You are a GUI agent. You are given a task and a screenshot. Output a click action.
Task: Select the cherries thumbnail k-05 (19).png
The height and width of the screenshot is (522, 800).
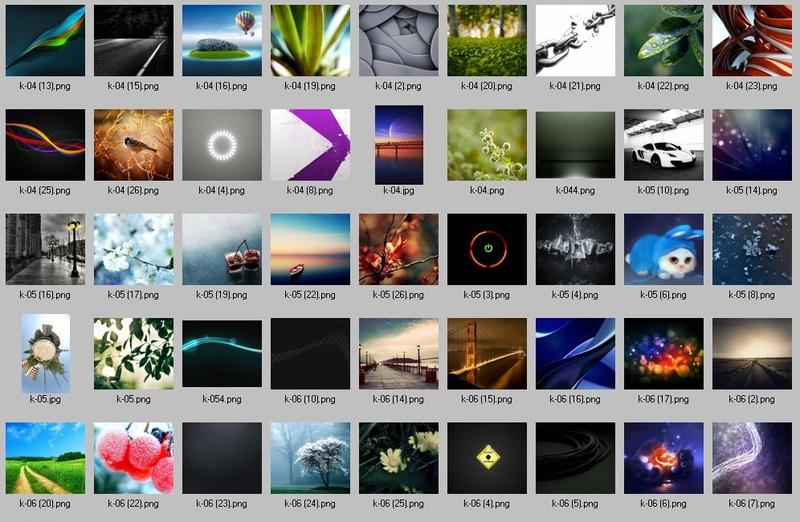[x=222, y=249]
